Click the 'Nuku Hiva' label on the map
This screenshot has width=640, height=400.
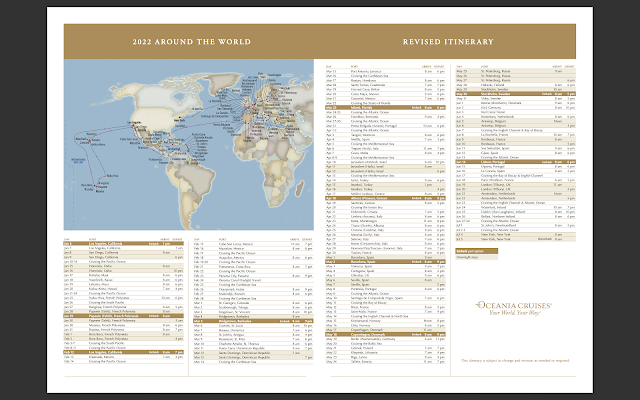[x=113, y=176]
